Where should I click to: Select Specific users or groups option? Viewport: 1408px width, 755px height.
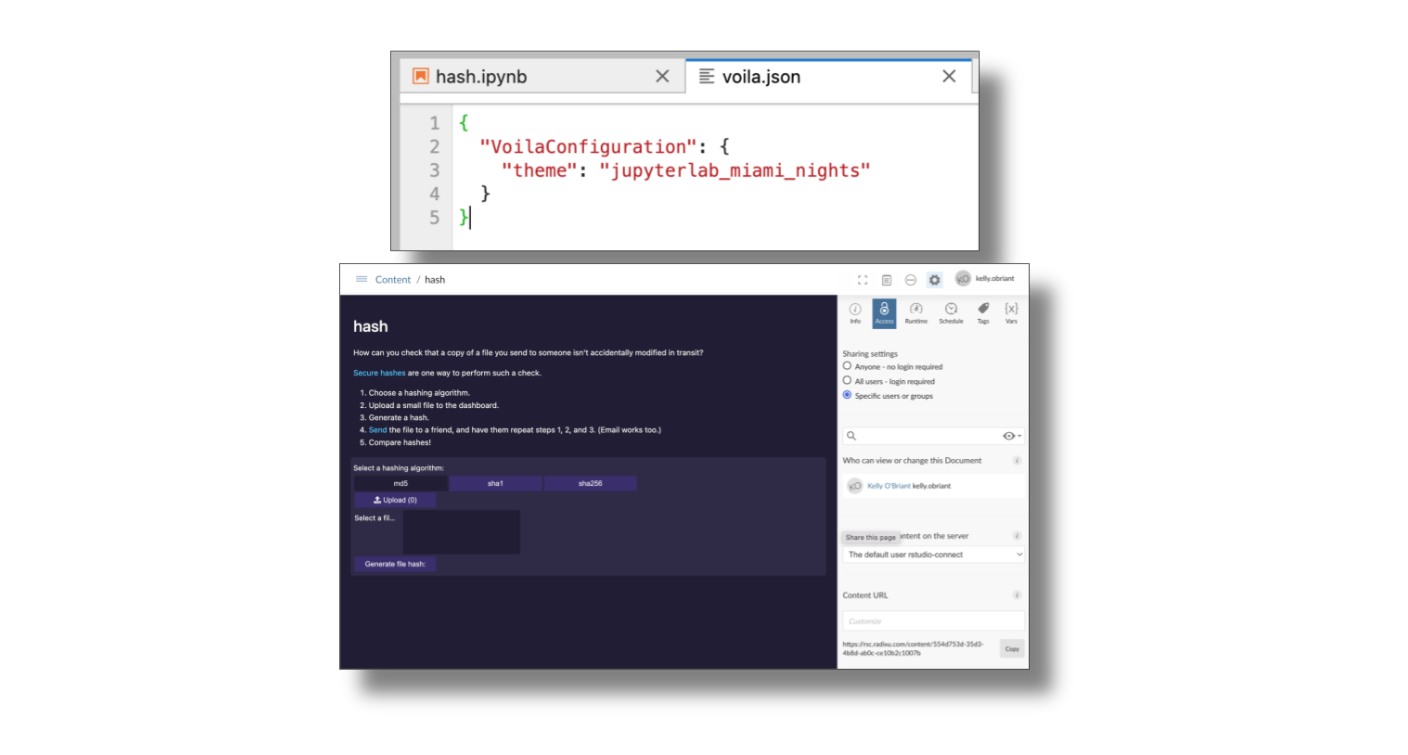pyautogui.click(x=848, y=396)
